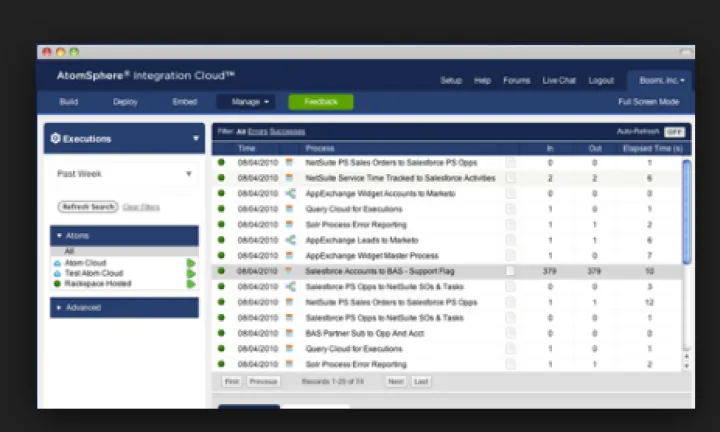Select the Rackspace Hosted atom name
The image size is (720, 432).
point(98,284)
